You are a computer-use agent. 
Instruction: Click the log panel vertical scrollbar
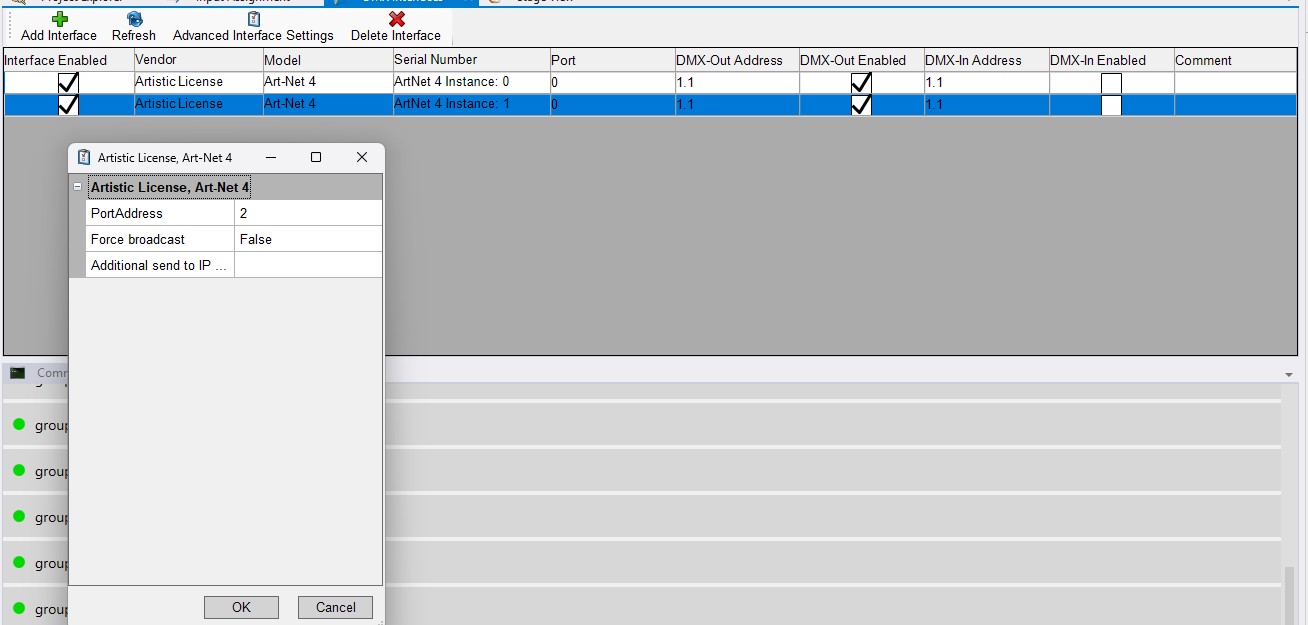[x=1290, y=590]
